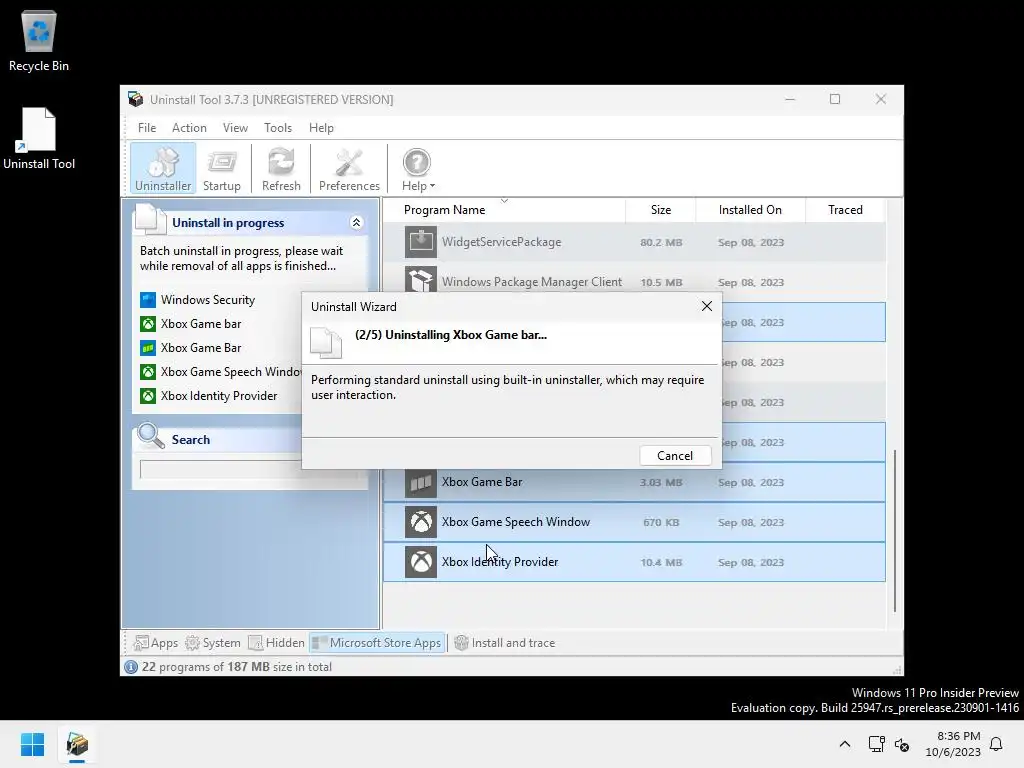This screenshot has height=768, width=1024.
Task: Open the Help toolbar dropdown
Action: pos(418,168)
